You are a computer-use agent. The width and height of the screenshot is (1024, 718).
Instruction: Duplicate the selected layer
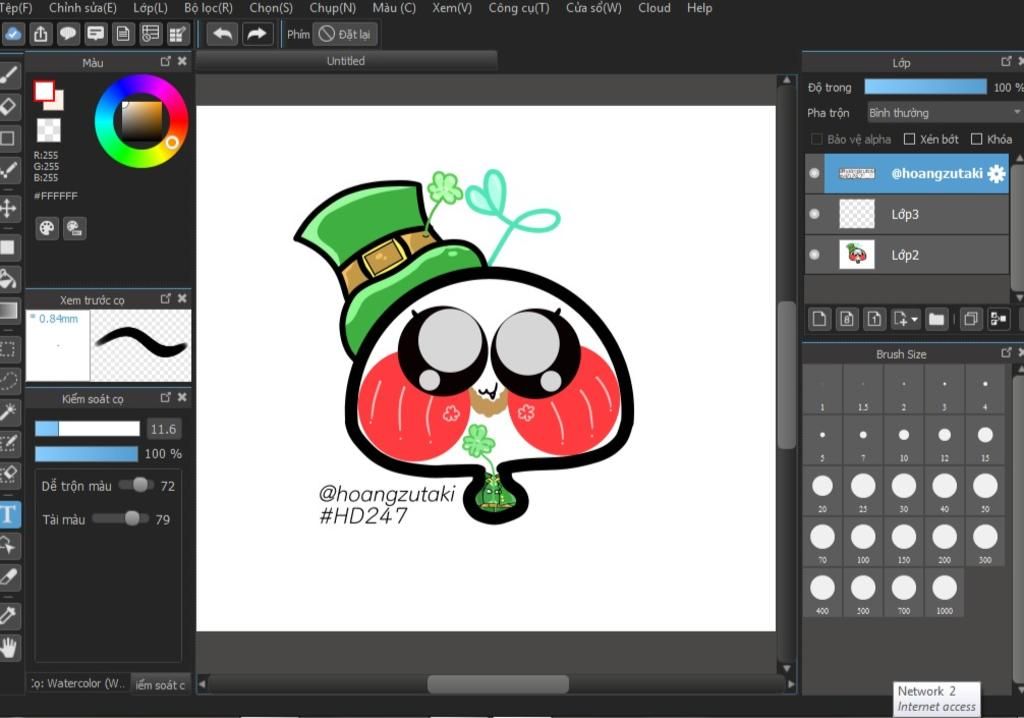(971, 319)
